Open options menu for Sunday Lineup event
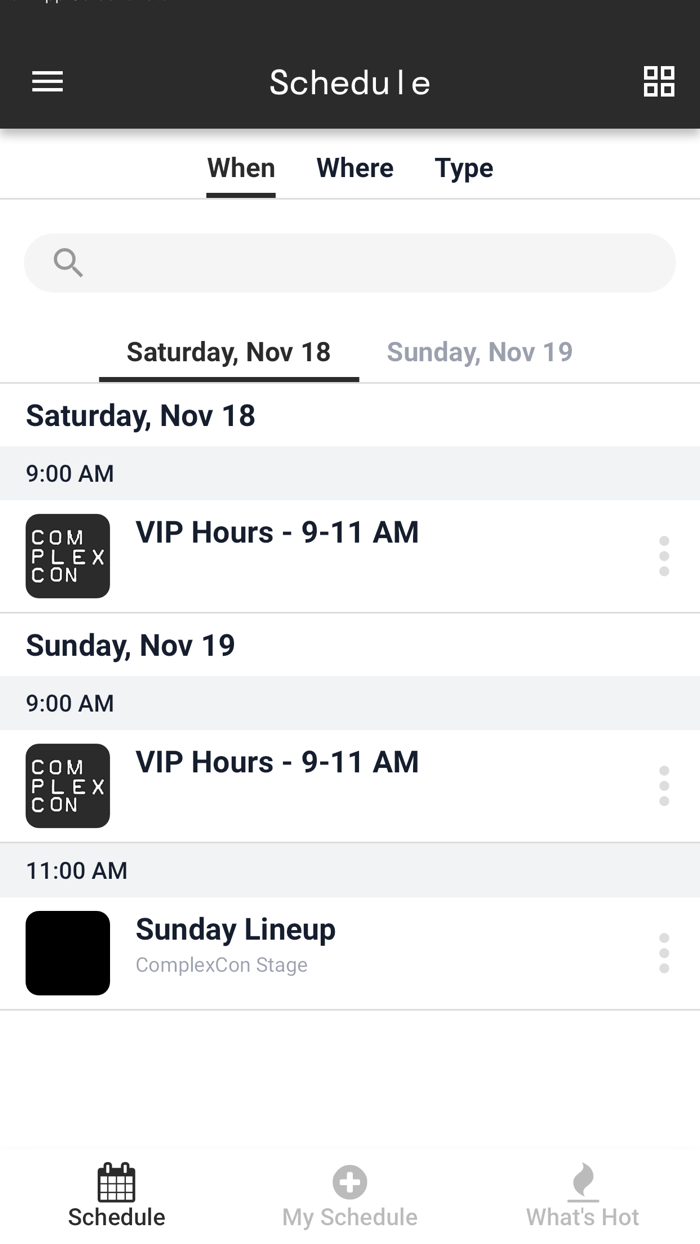Viewport: 700px width, 1244px height. pyautogui.click(x=664, y=953)
